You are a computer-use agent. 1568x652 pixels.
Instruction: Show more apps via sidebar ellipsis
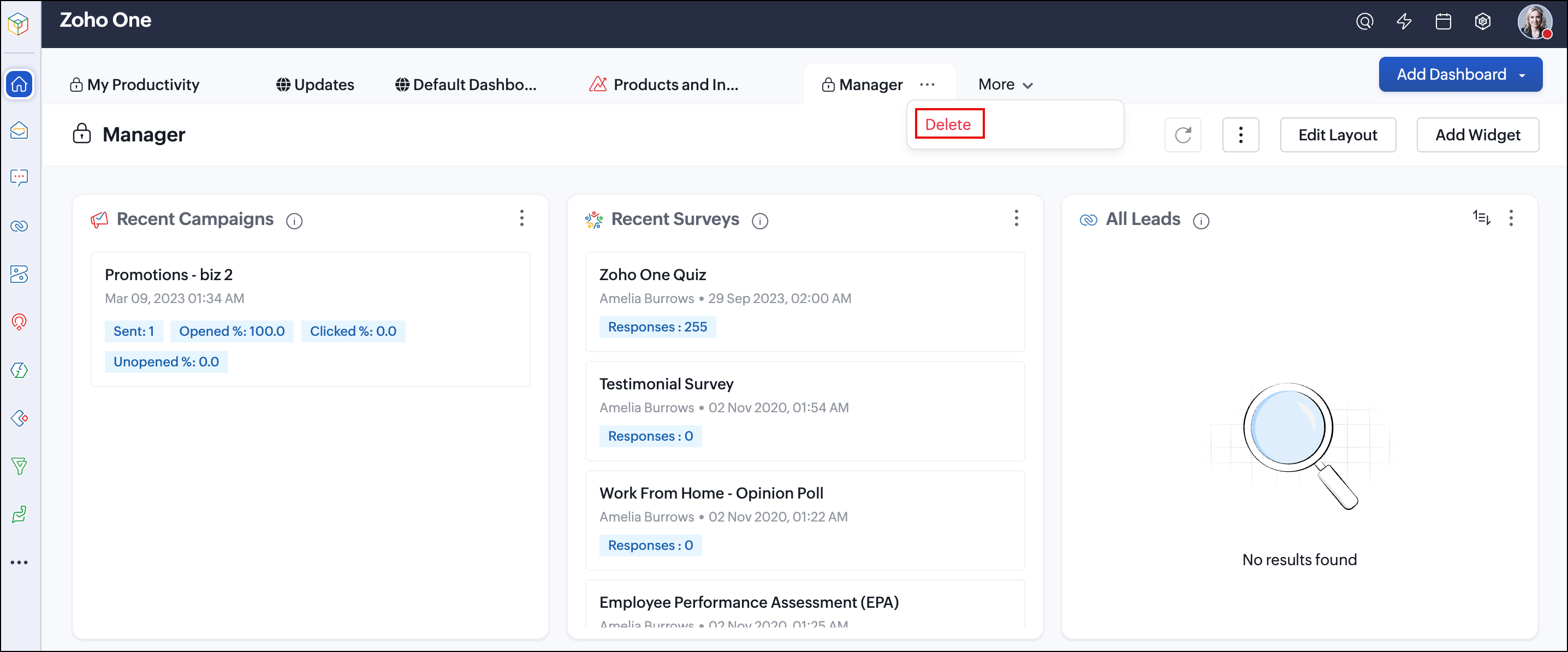click(20, 562)
